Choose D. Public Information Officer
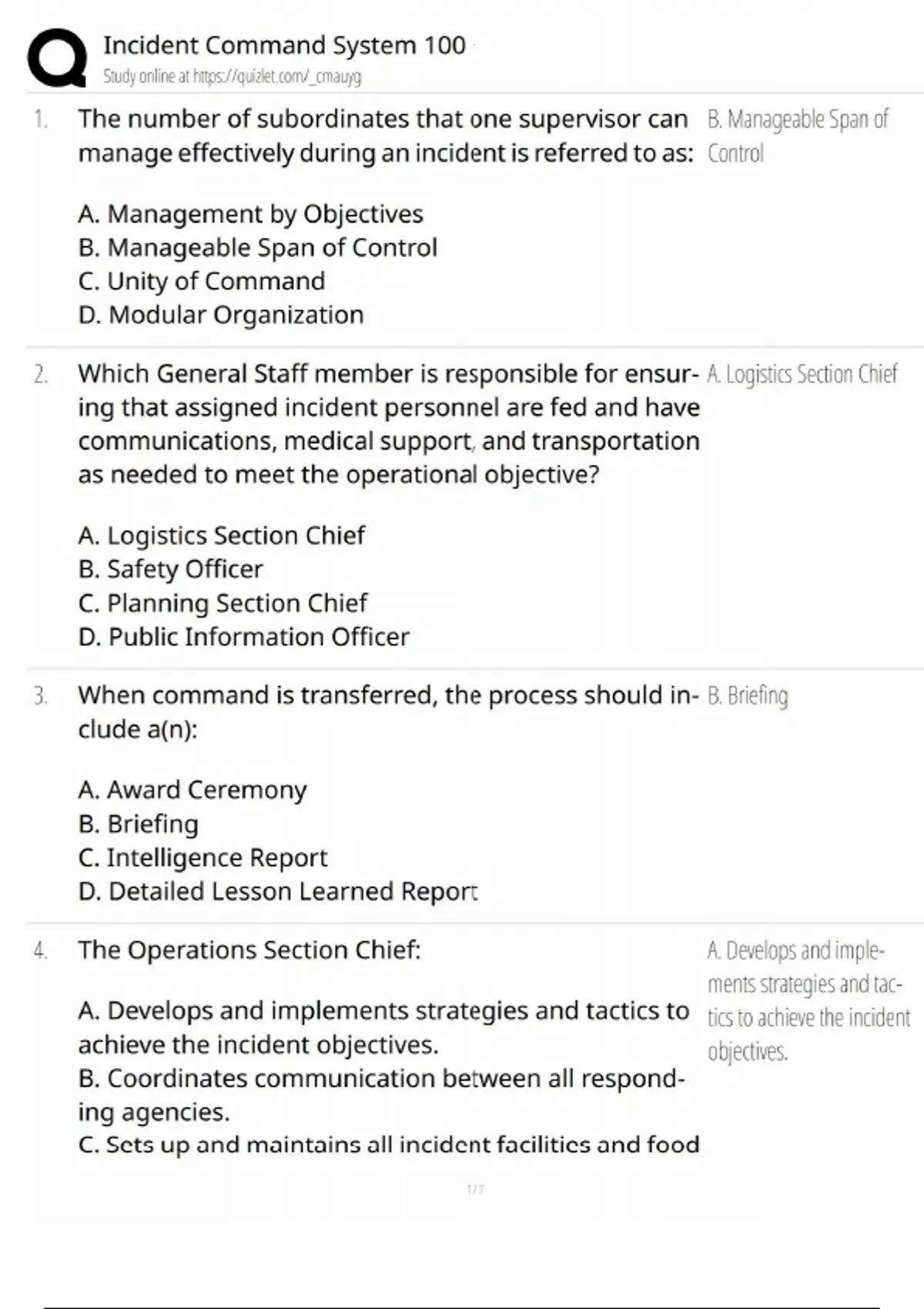 (243, 637)
